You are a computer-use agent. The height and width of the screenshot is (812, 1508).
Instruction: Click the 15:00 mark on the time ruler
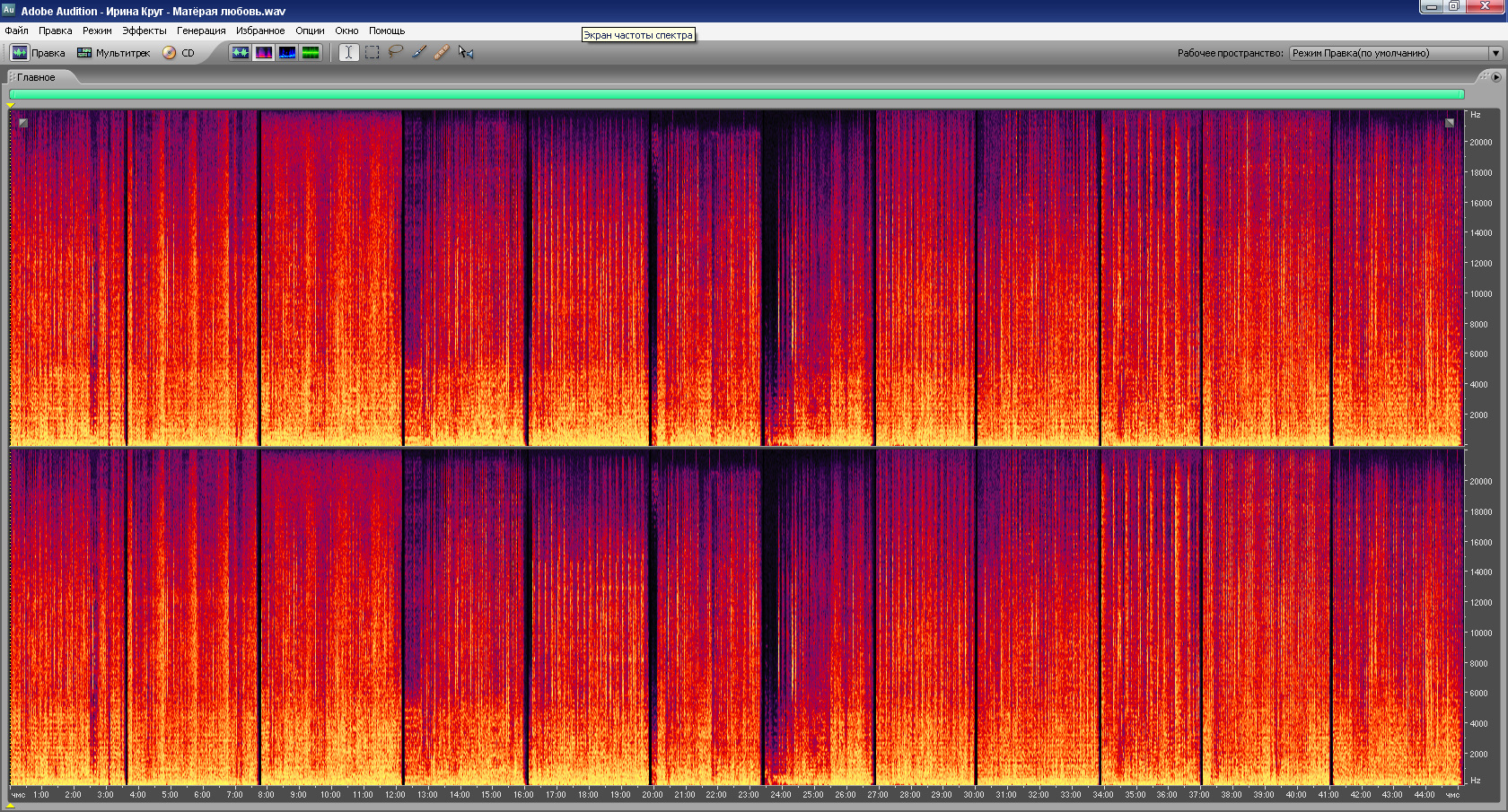pyautogui.click(x=491, y=794)
